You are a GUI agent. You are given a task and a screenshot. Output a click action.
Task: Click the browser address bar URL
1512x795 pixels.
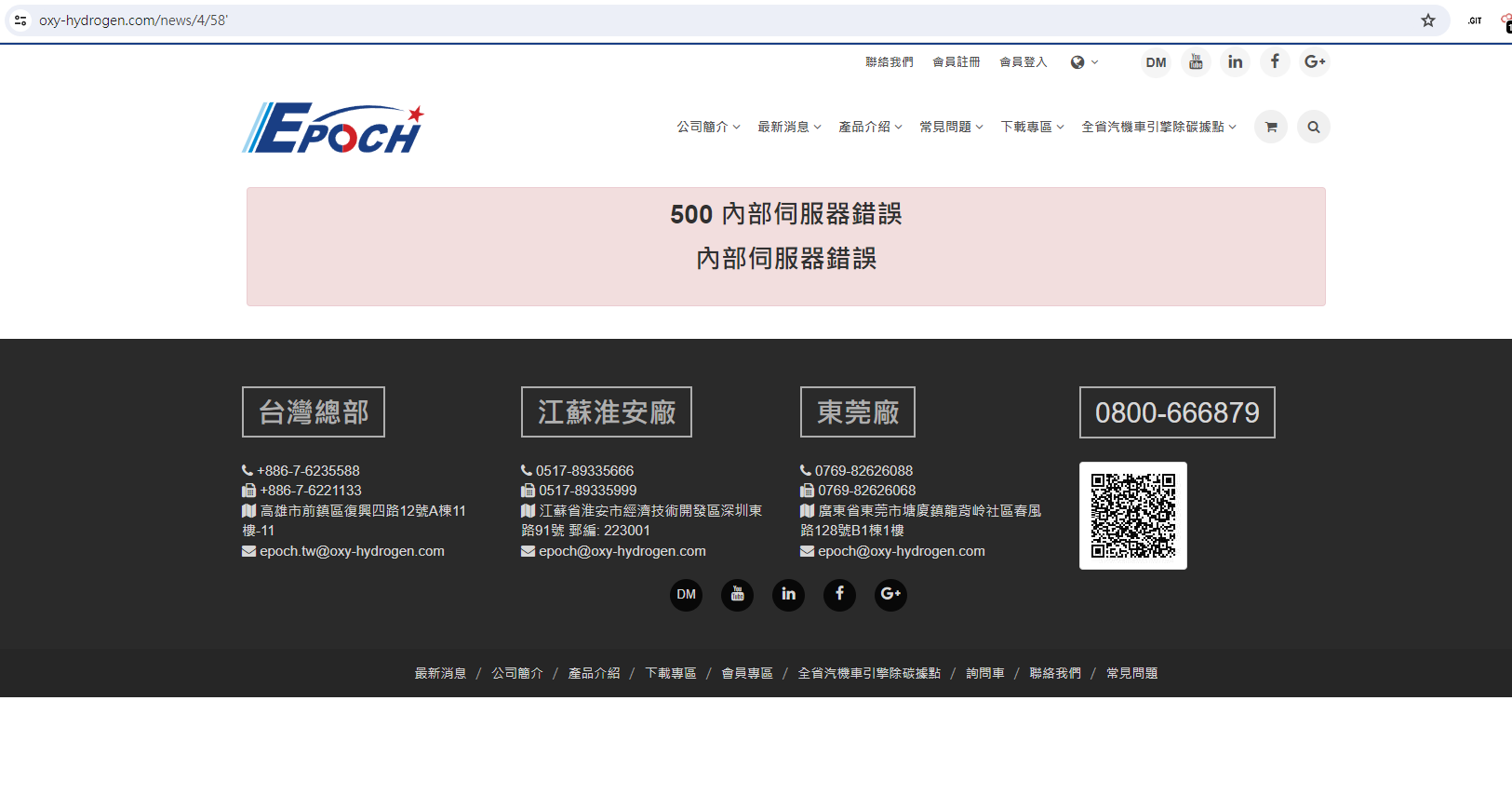133,20
